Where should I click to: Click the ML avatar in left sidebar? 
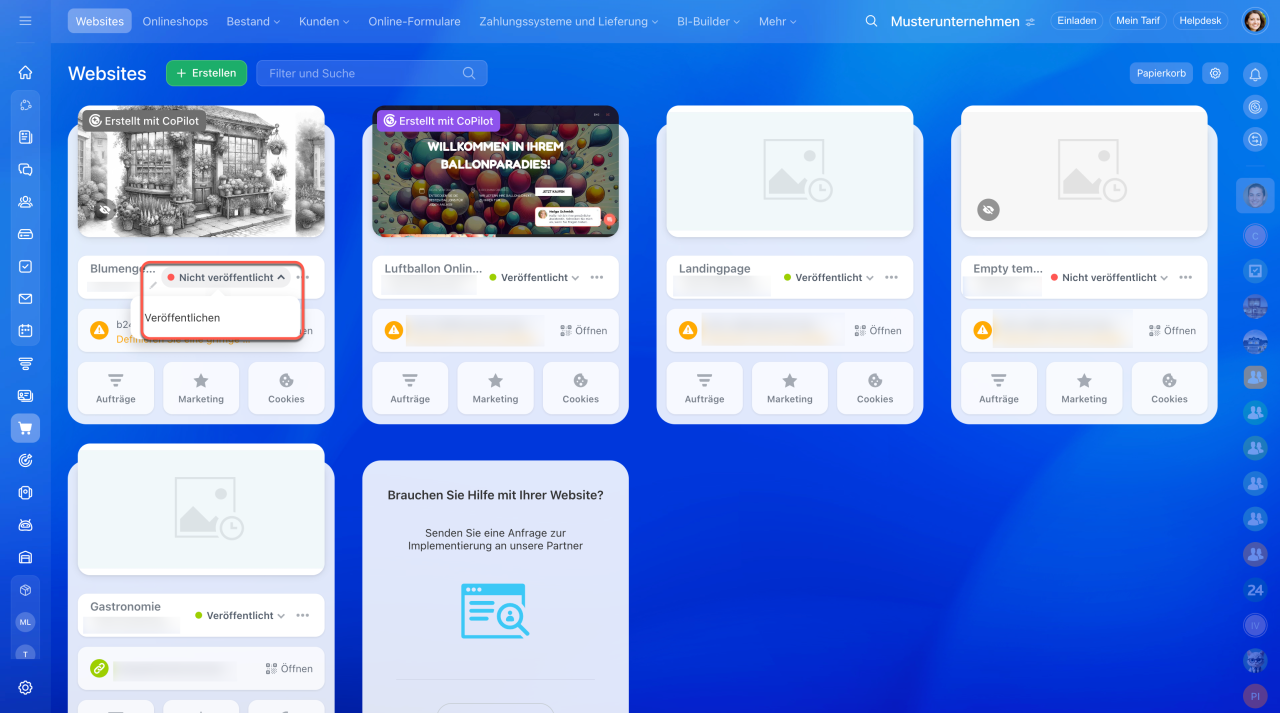coord(25,622)
